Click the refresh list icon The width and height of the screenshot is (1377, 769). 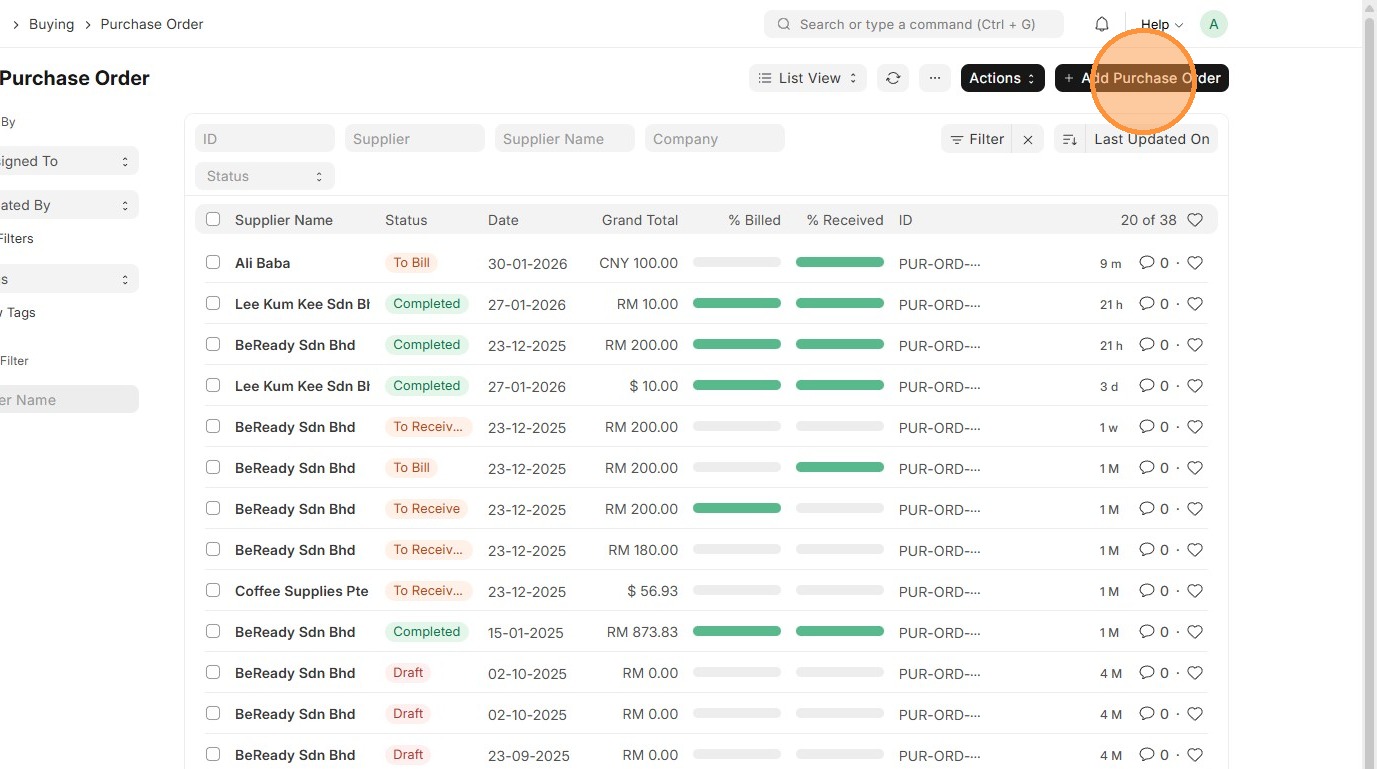coord(893,78)
